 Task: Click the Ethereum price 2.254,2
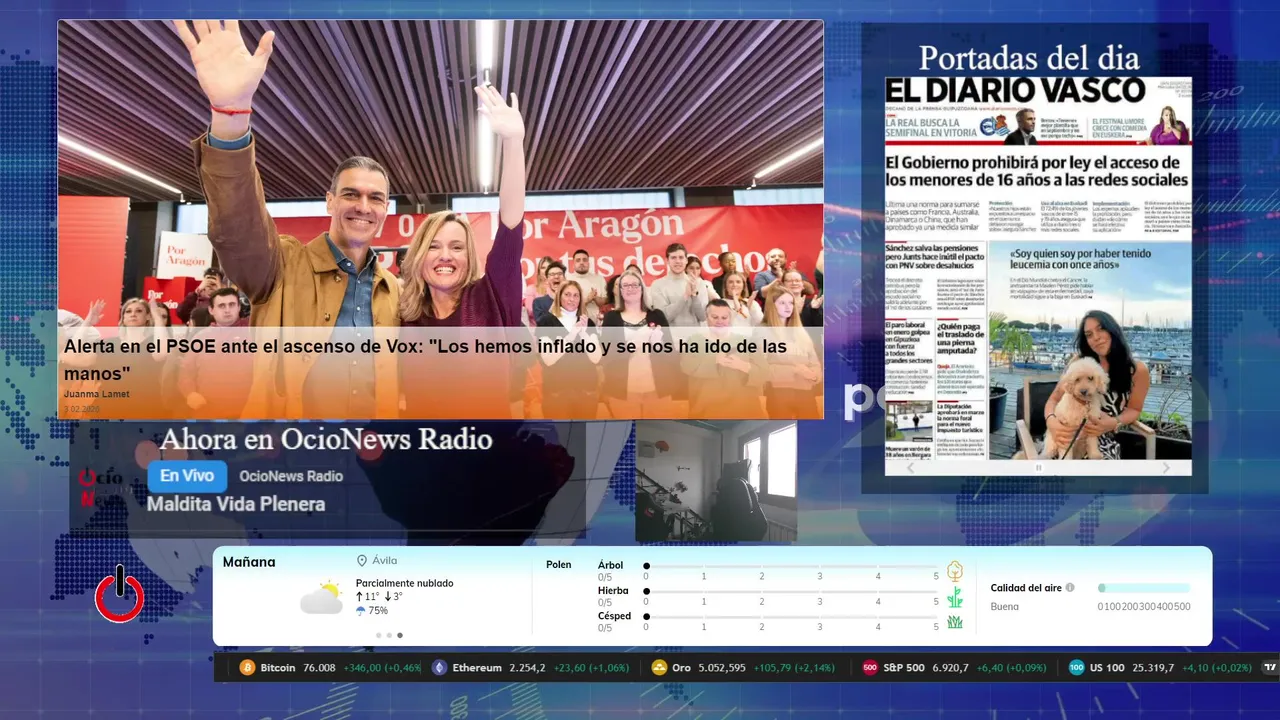click(x=527, y=667)
